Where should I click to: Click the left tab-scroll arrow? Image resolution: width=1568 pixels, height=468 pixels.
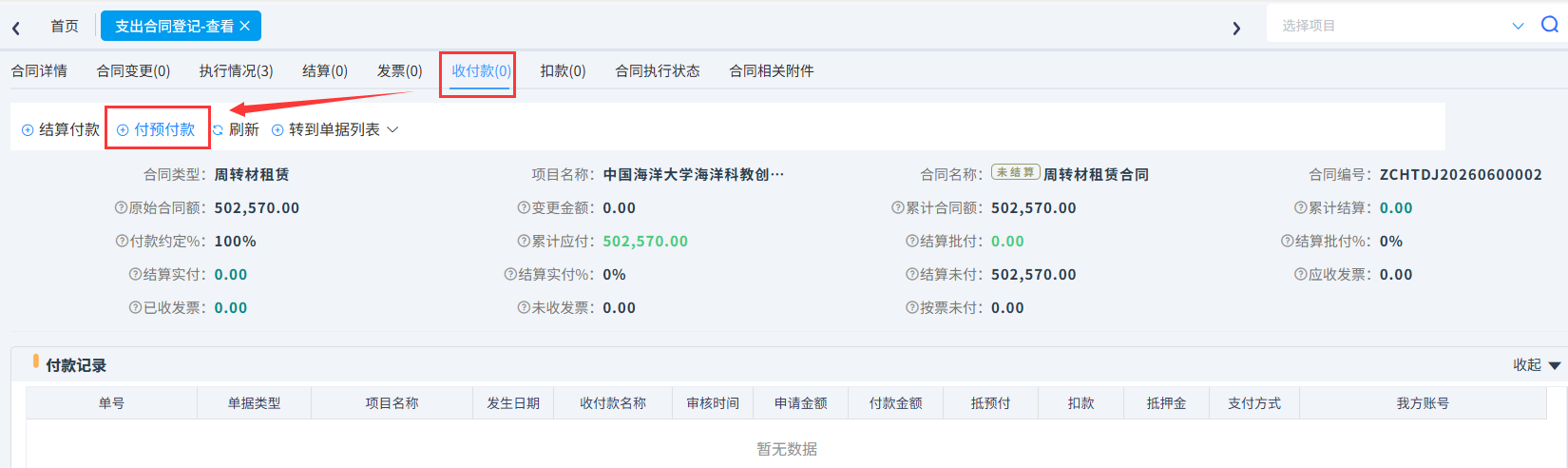point(16,29)
